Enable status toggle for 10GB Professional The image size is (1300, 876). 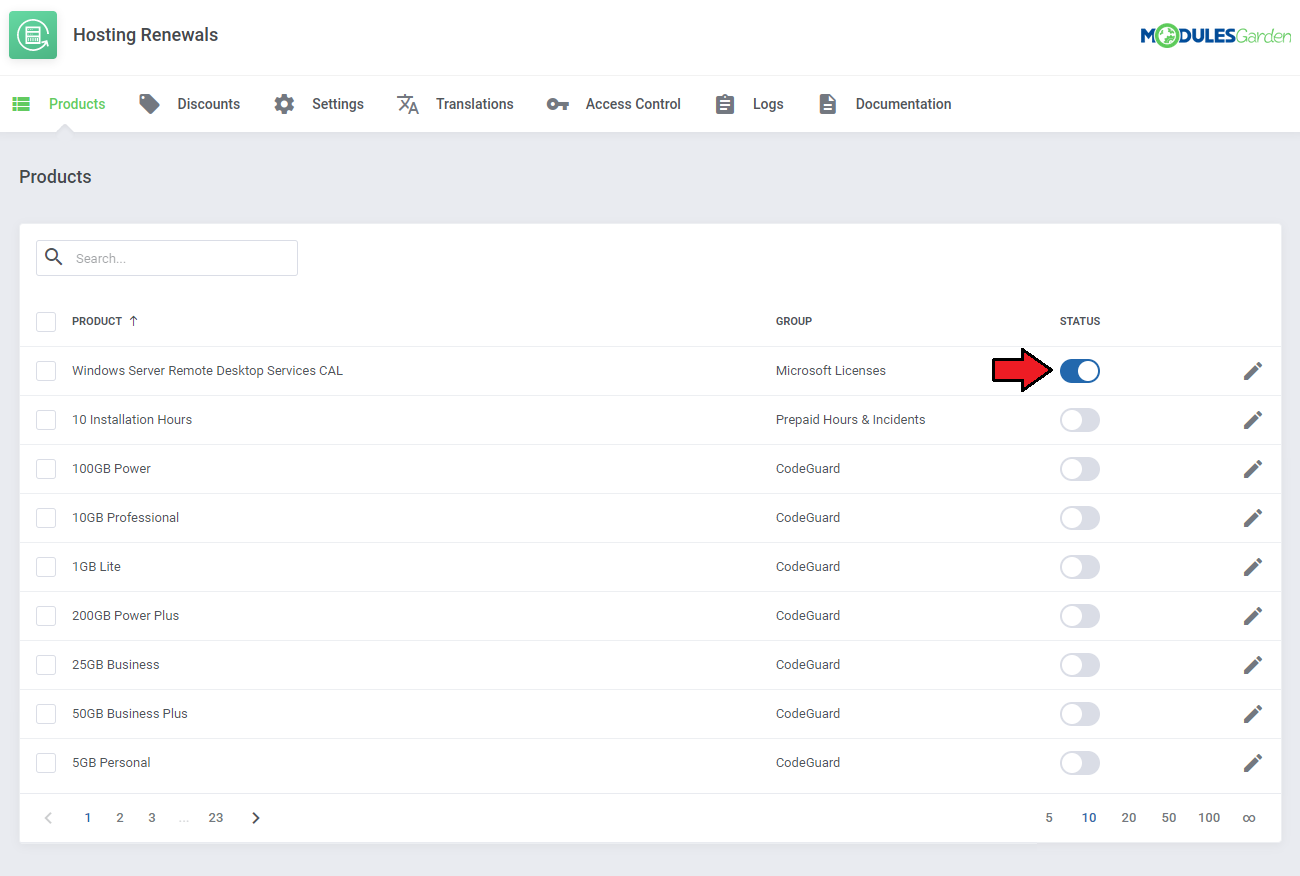(x=1080, y=518)
